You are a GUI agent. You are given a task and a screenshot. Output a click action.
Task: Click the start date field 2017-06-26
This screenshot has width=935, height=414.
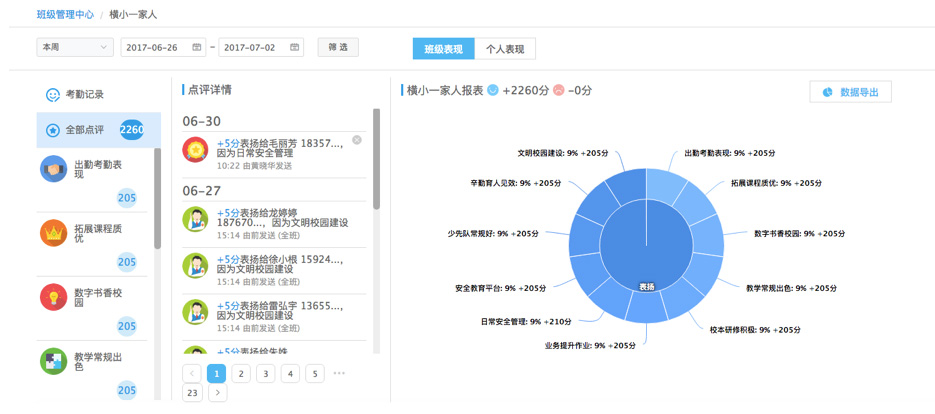coord(163,47)
